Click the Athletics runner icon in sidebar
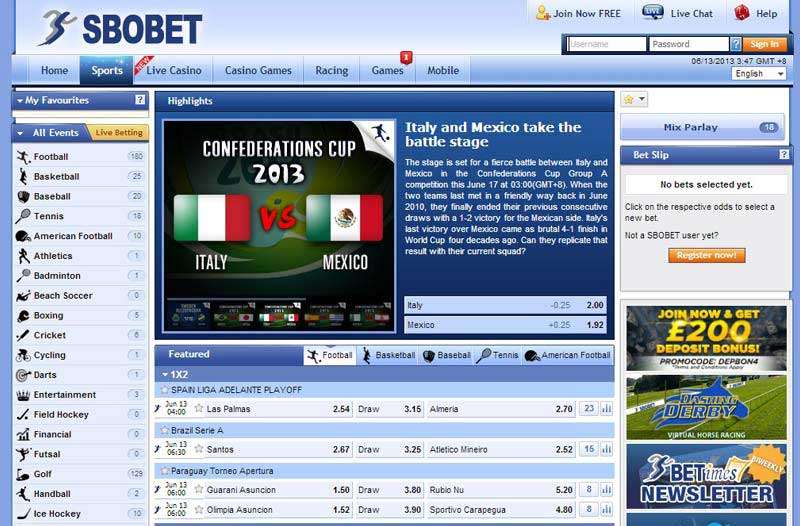This screenshot has width=800, height=526. point(23,256)
